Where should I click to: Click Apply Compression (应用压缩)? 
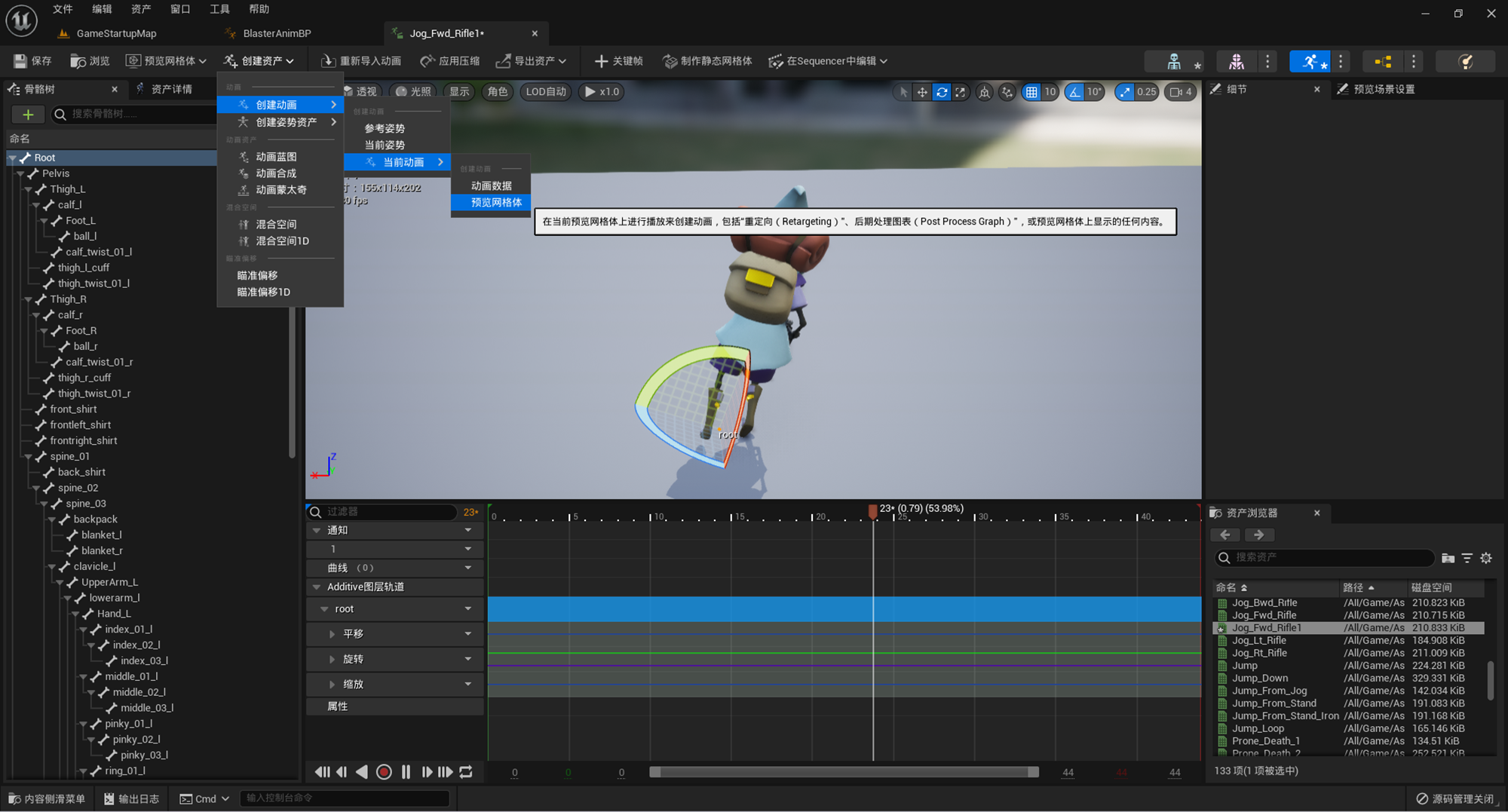(449, 61)
